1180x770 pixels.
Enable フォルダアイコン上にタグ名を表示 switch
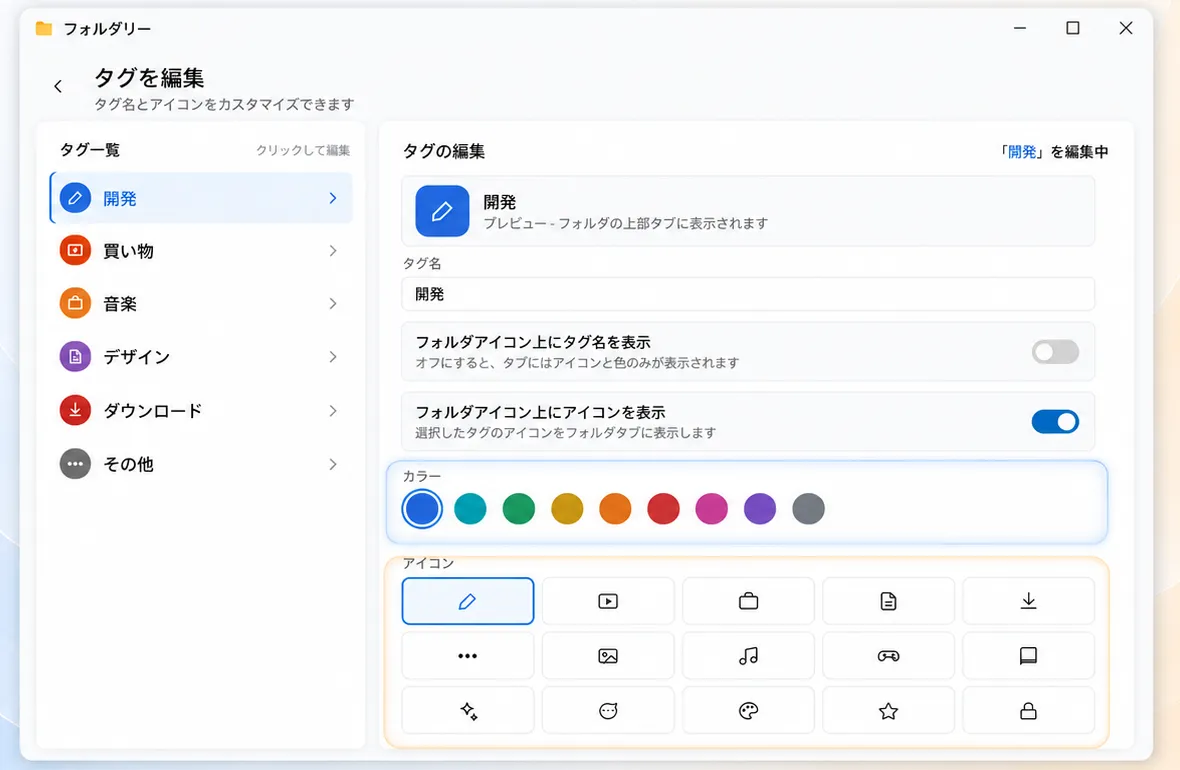click(1055, 352)
